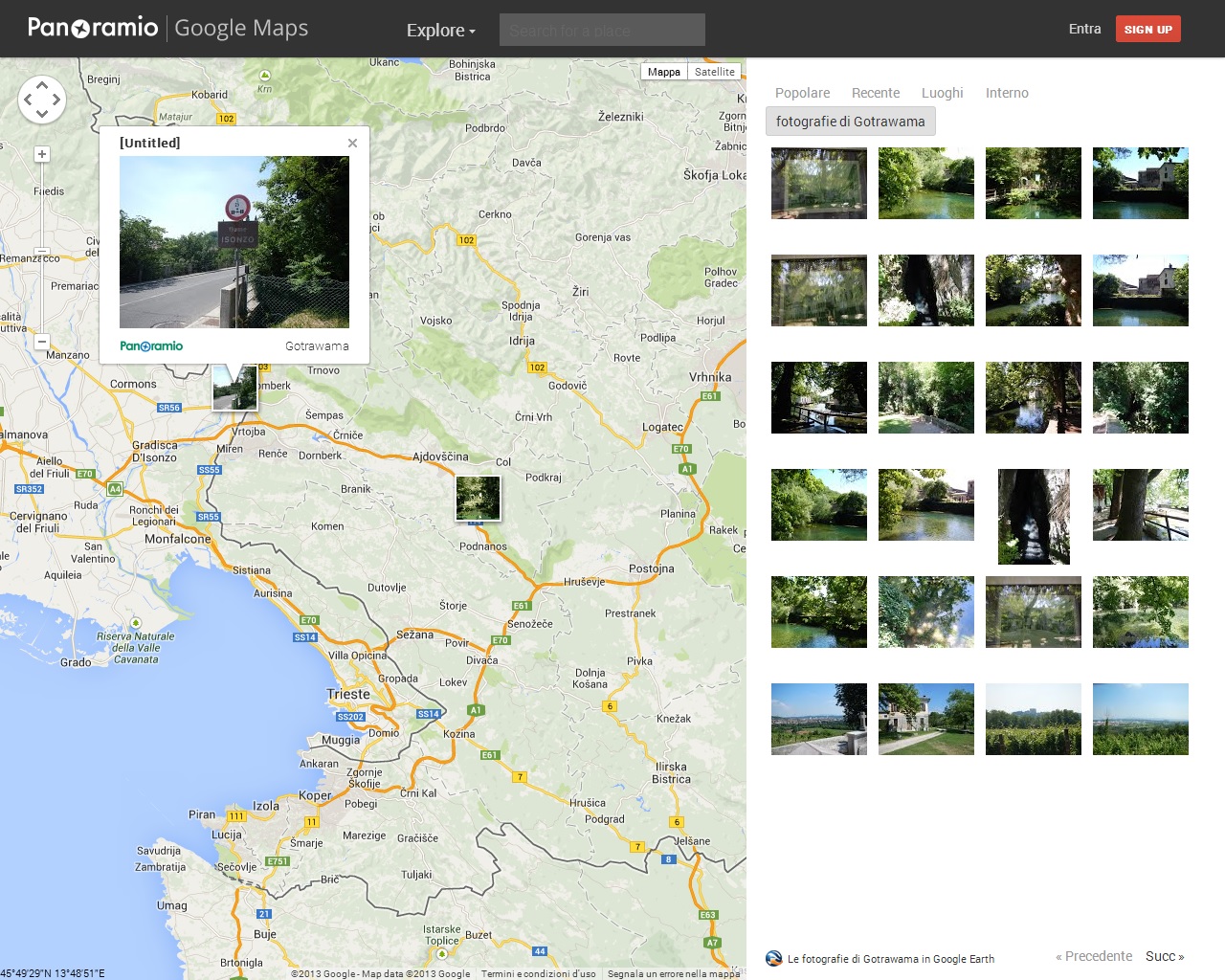1225x980 pixels.
Task: Open Le fotografie di Gotrawama in Google Earth
Action: pyautogui.click(x=891, y=959)
